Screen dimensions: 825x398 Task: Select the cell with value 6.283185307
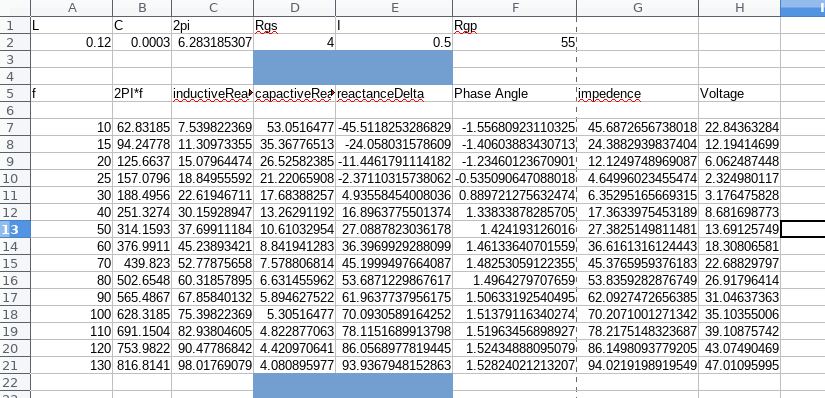[x=213, y=43]
